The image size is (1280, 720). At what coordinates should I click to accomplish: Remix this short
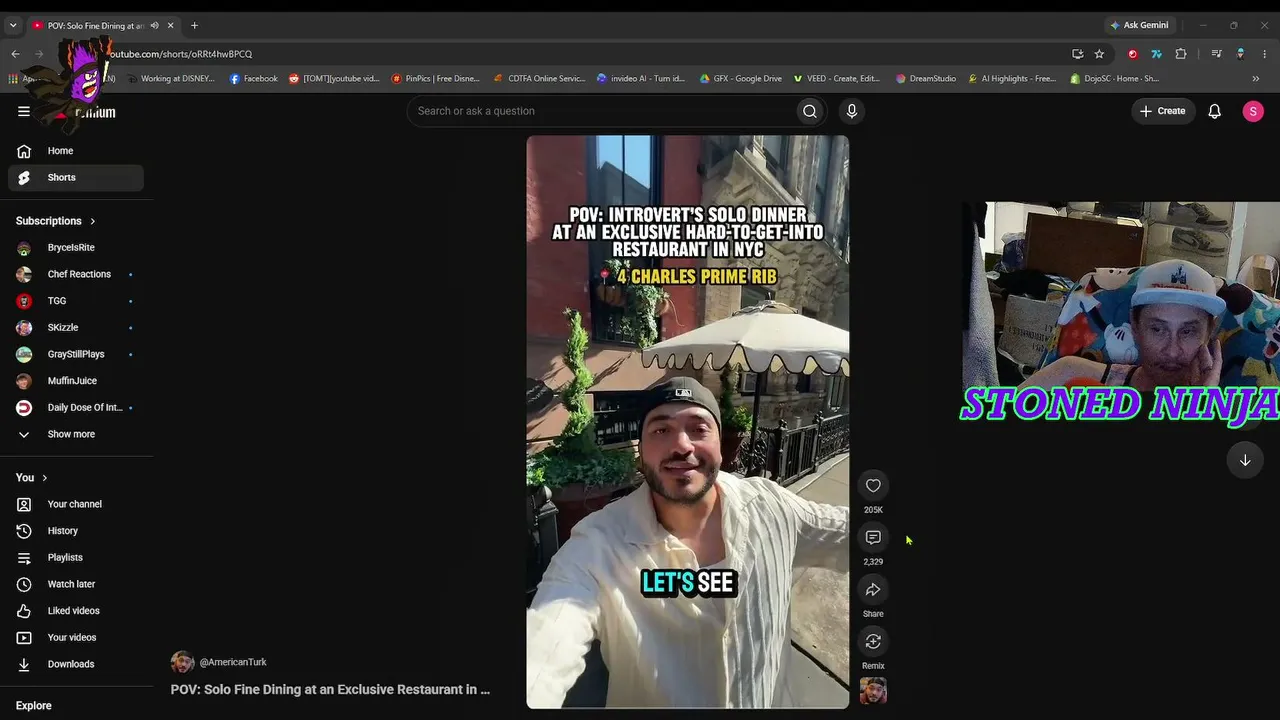(873, 641)
